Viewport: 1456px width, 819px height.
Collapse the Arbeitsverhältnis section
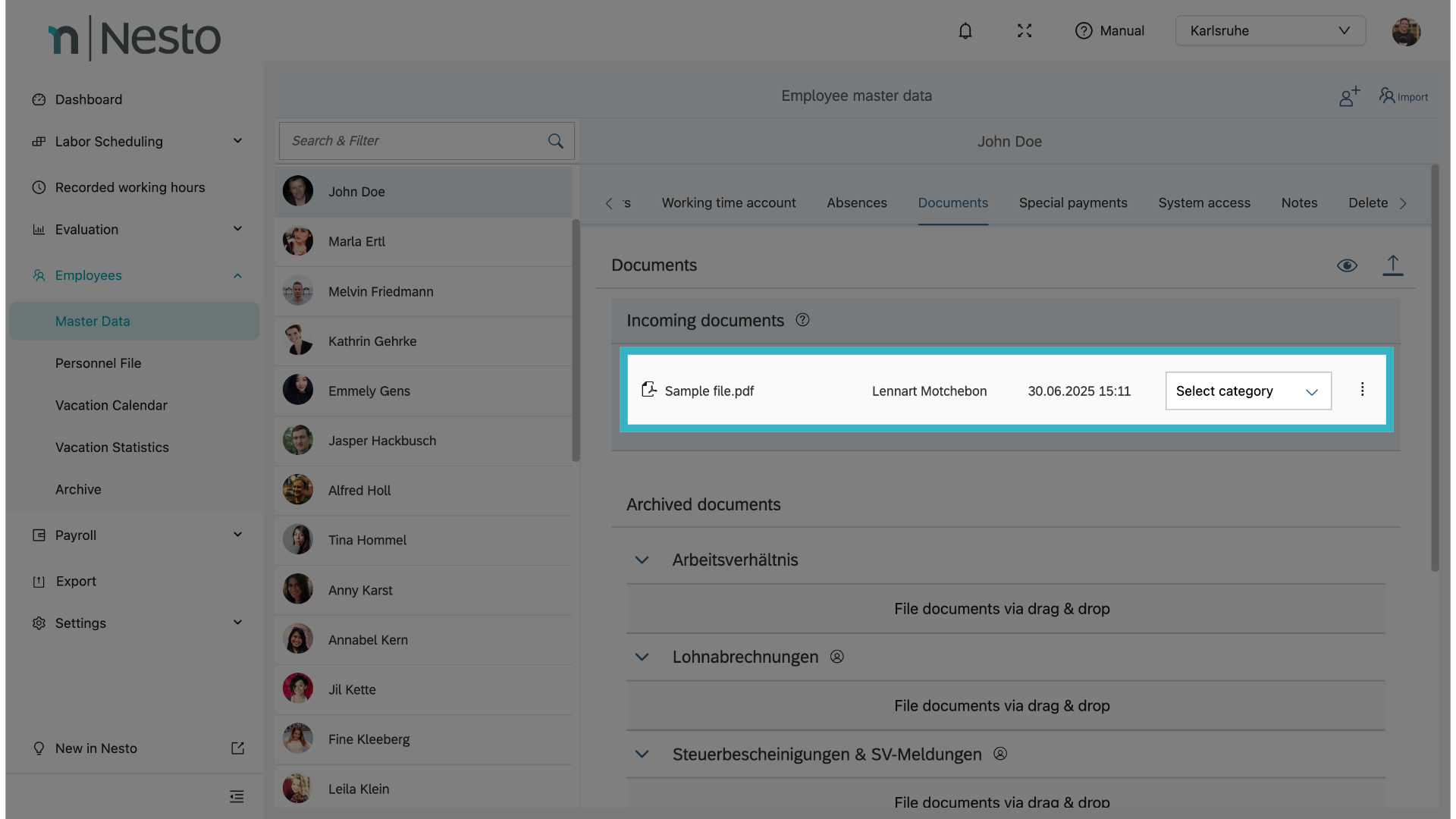(642, 560)
